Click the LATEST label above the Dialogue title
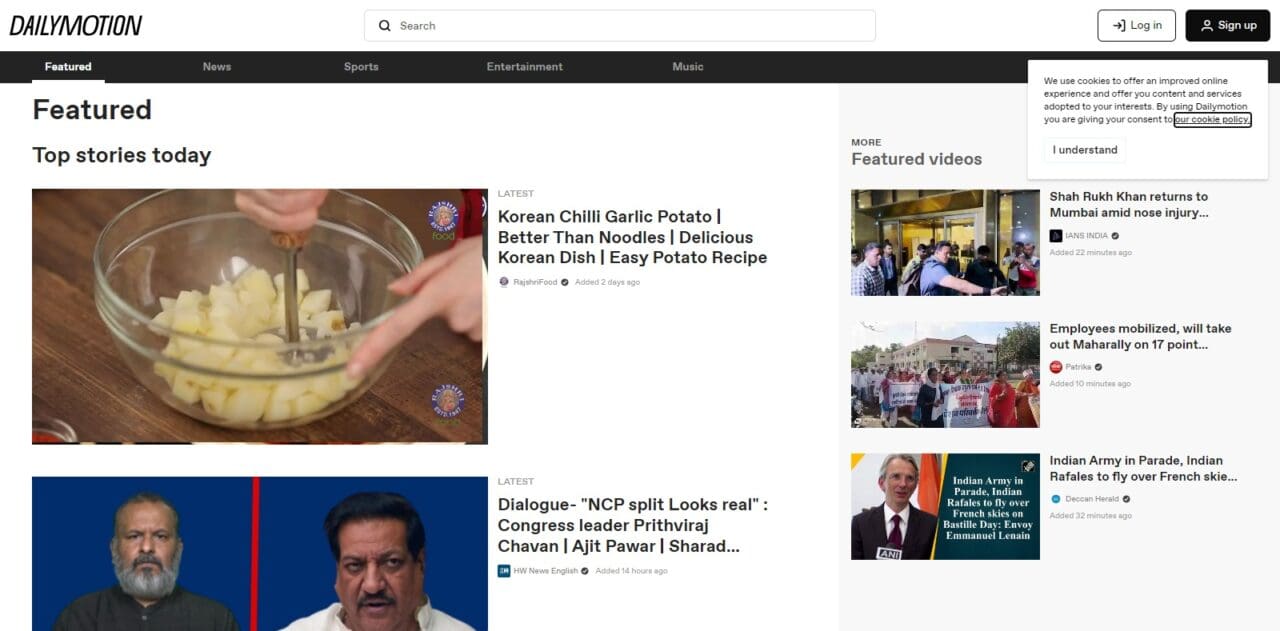Viewport: 1280px width, 631px height. pyautogui.click(x=516, y=482)
